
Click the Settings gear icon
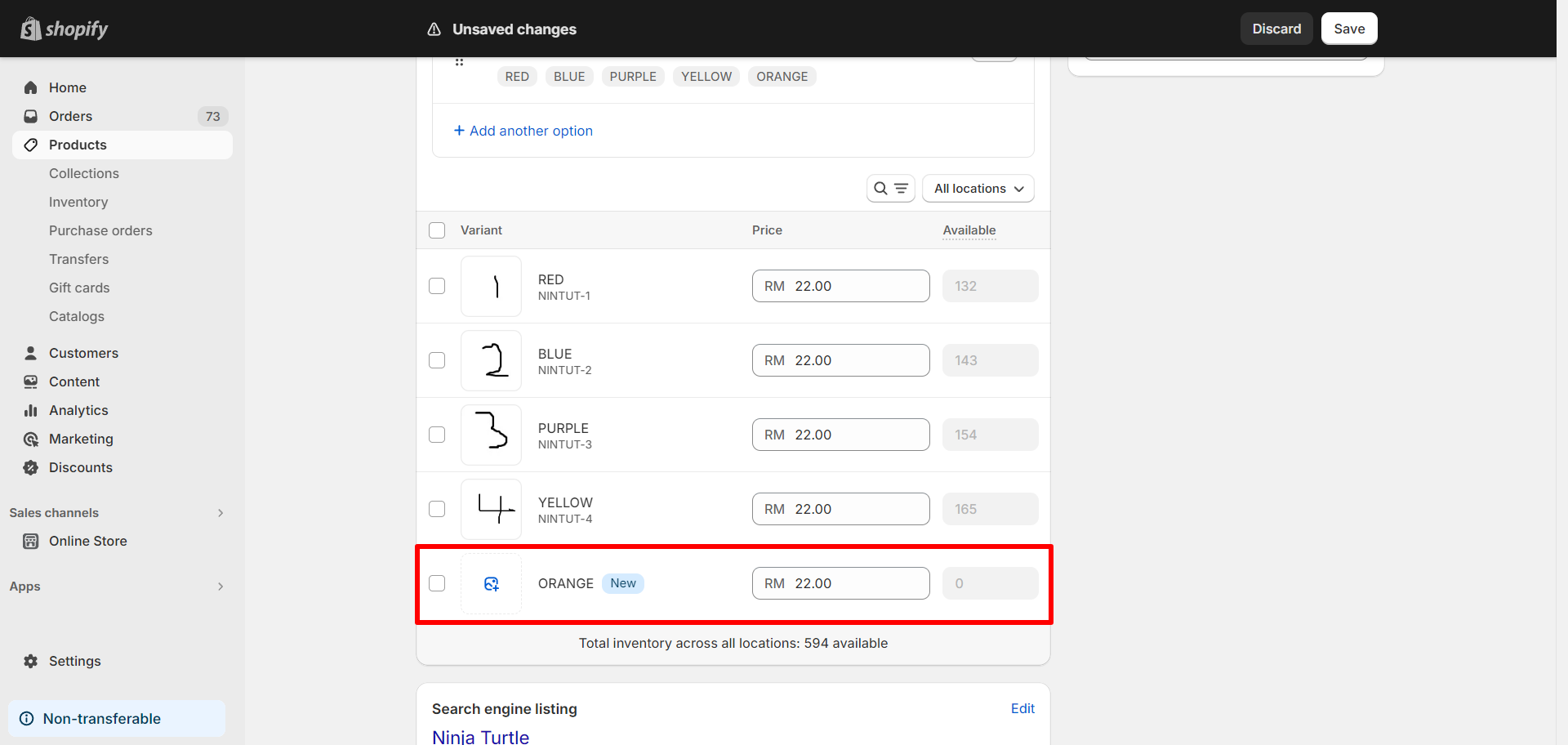click(31, 661)
